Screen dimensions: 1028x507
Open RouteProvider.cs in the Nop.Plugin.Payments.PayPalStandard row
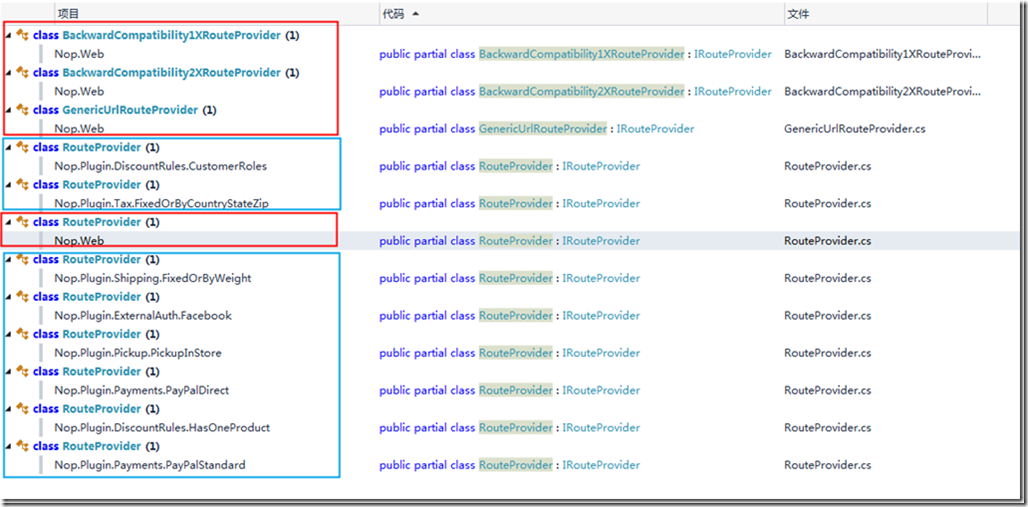(x=827, y=465)
